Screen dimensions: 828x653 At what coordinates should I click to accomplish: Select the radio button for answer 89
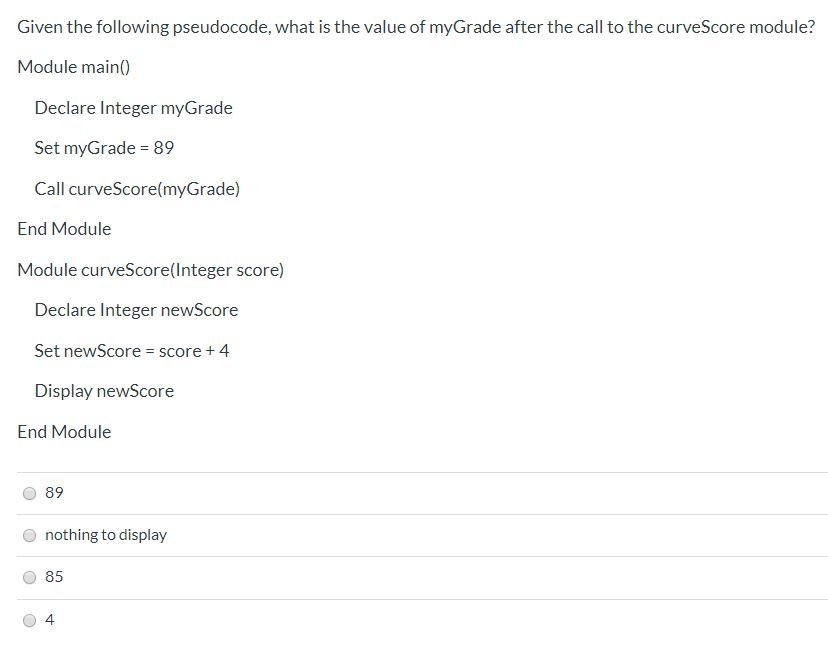pyautogui.click(x=30, y=493)
